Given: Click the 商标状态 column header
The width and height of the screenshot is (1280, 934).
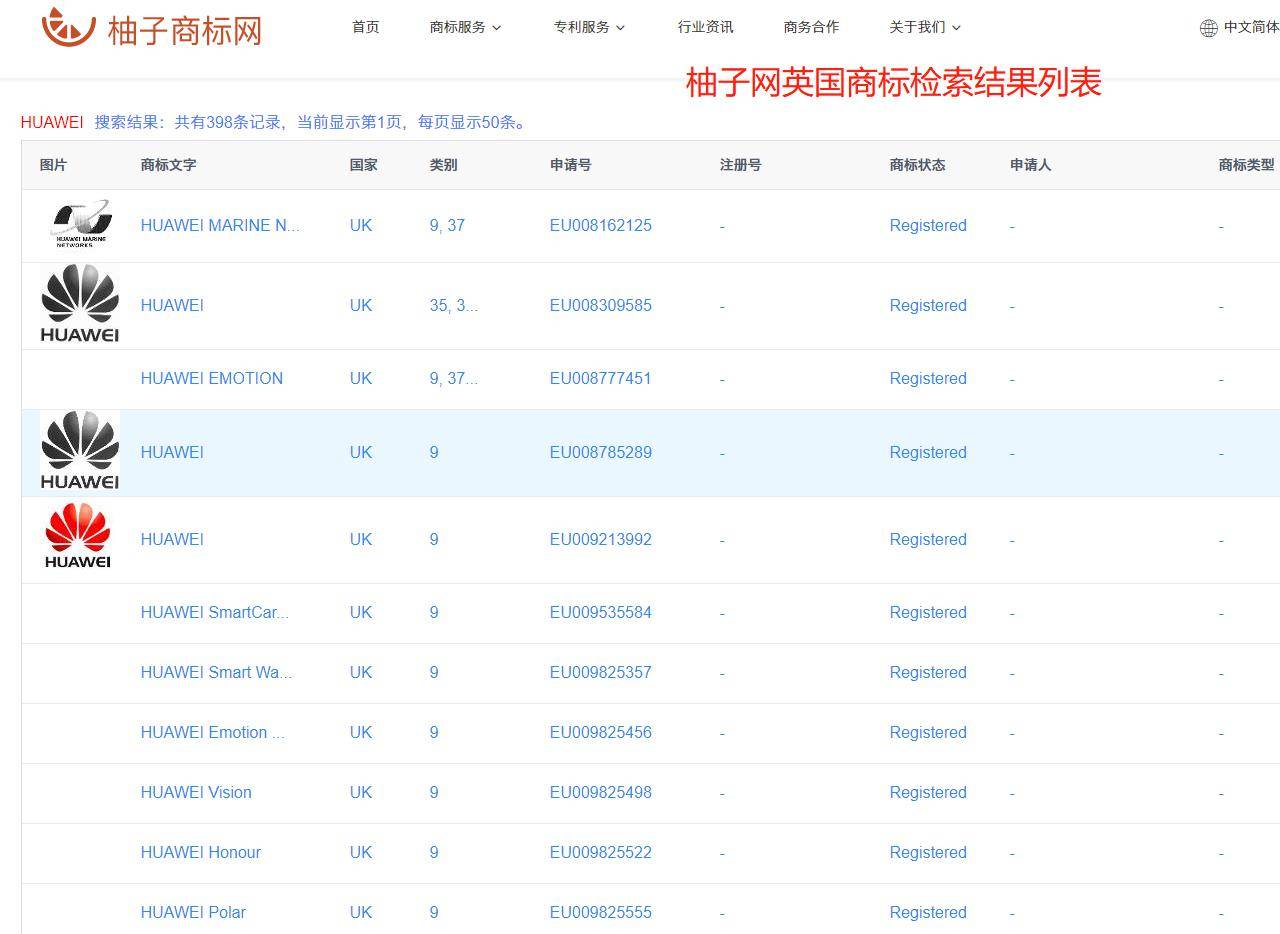Looking at the screenshot, I should tap(917, 165).
